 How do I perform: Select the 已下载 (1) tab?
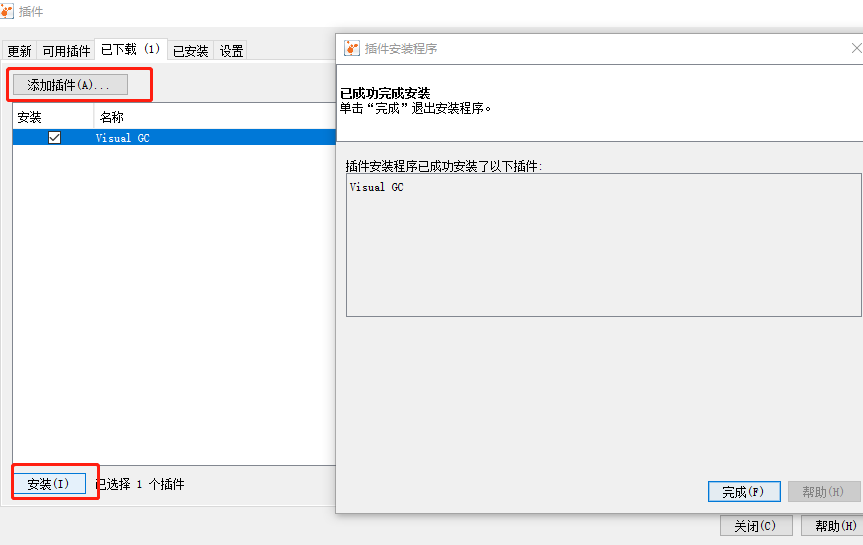pyautogui.click(x=130, y=50)
